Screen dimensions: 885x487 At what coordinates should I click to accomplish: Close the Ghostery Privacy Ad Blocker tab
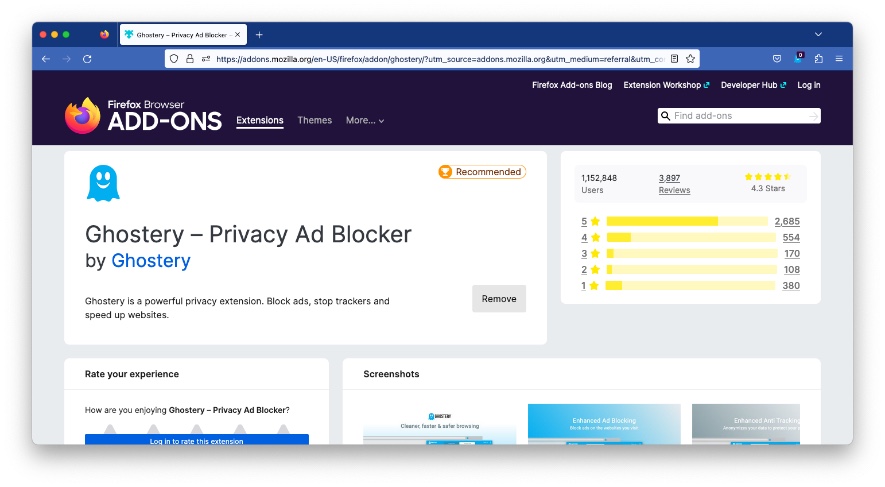238,34
